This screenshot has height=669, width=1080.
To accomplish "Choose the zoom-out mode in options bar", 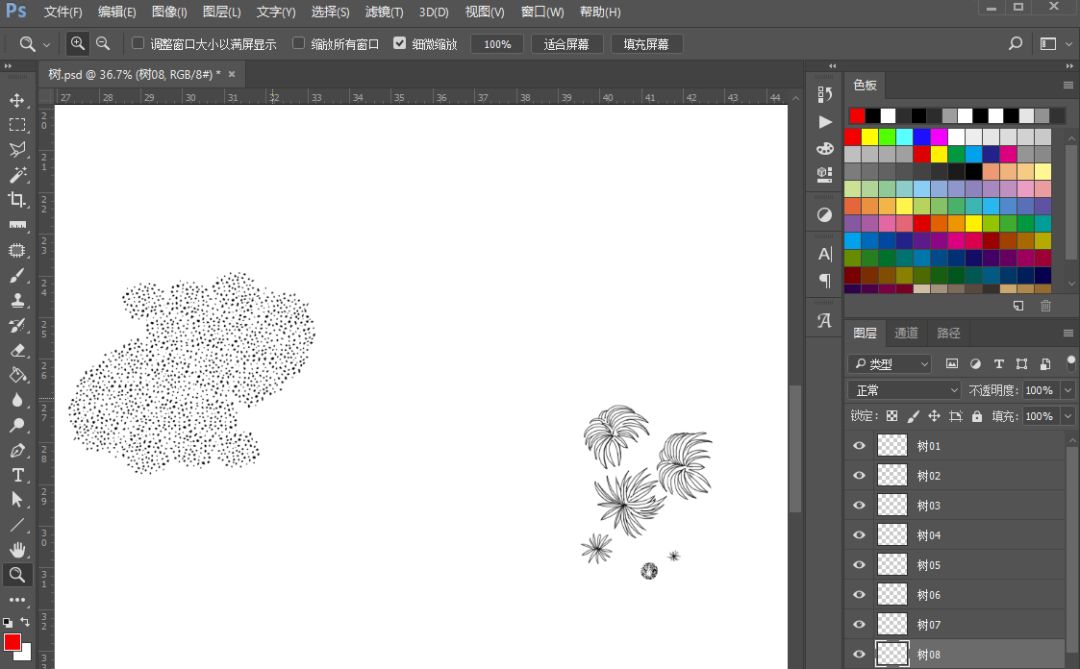I will 103,43.
